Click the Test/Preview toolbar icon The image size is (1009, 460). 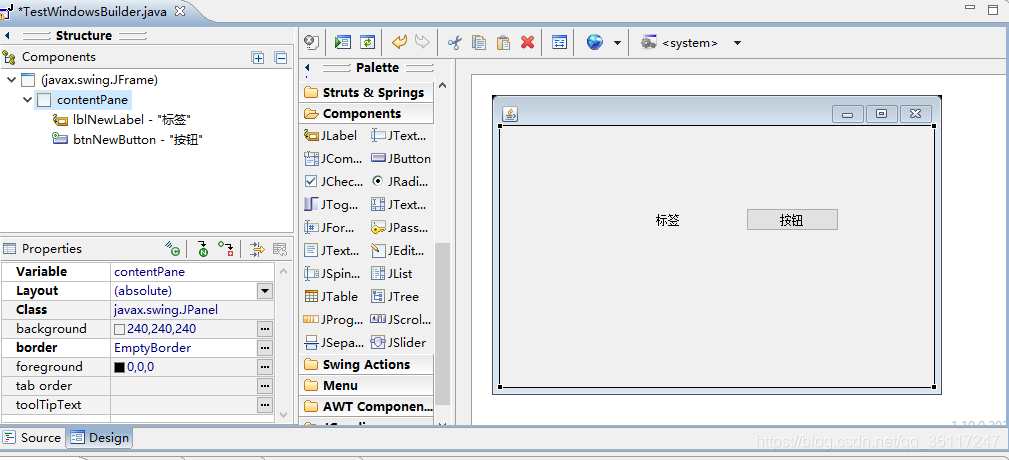342,42
